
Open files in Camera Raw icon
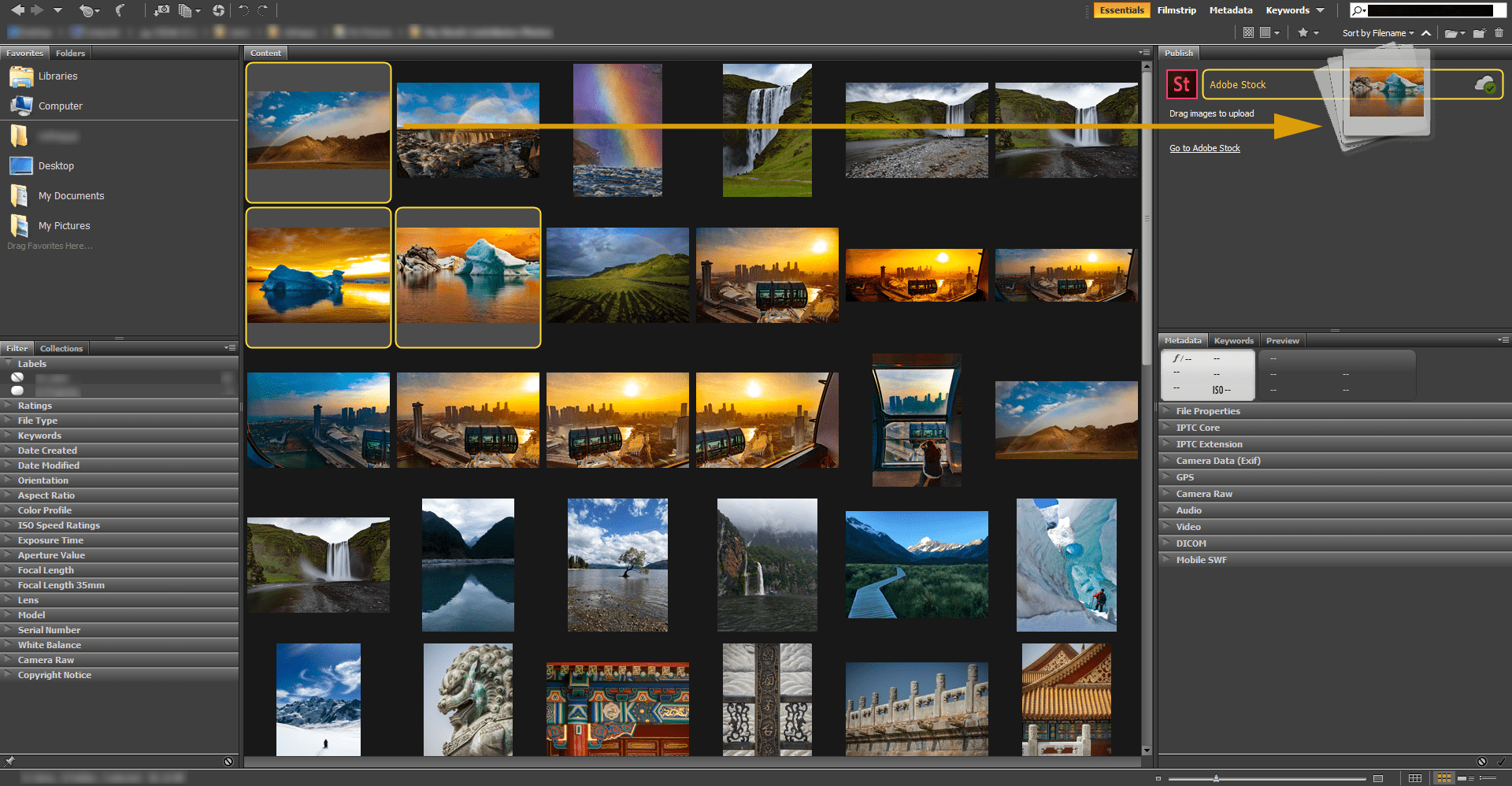tap(218, 10)
